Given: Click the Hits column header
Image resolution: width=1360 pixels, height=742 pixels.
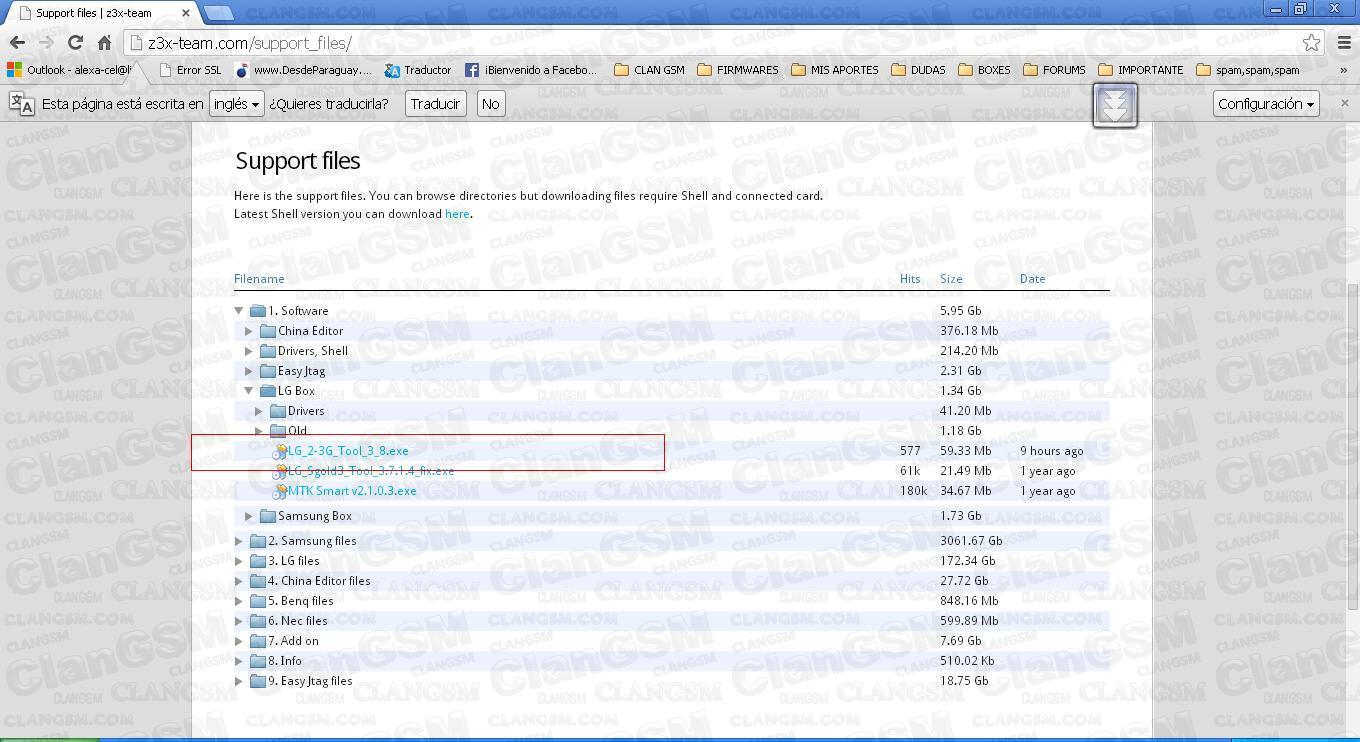Looking at the screenshot, I should coord(910,279).
